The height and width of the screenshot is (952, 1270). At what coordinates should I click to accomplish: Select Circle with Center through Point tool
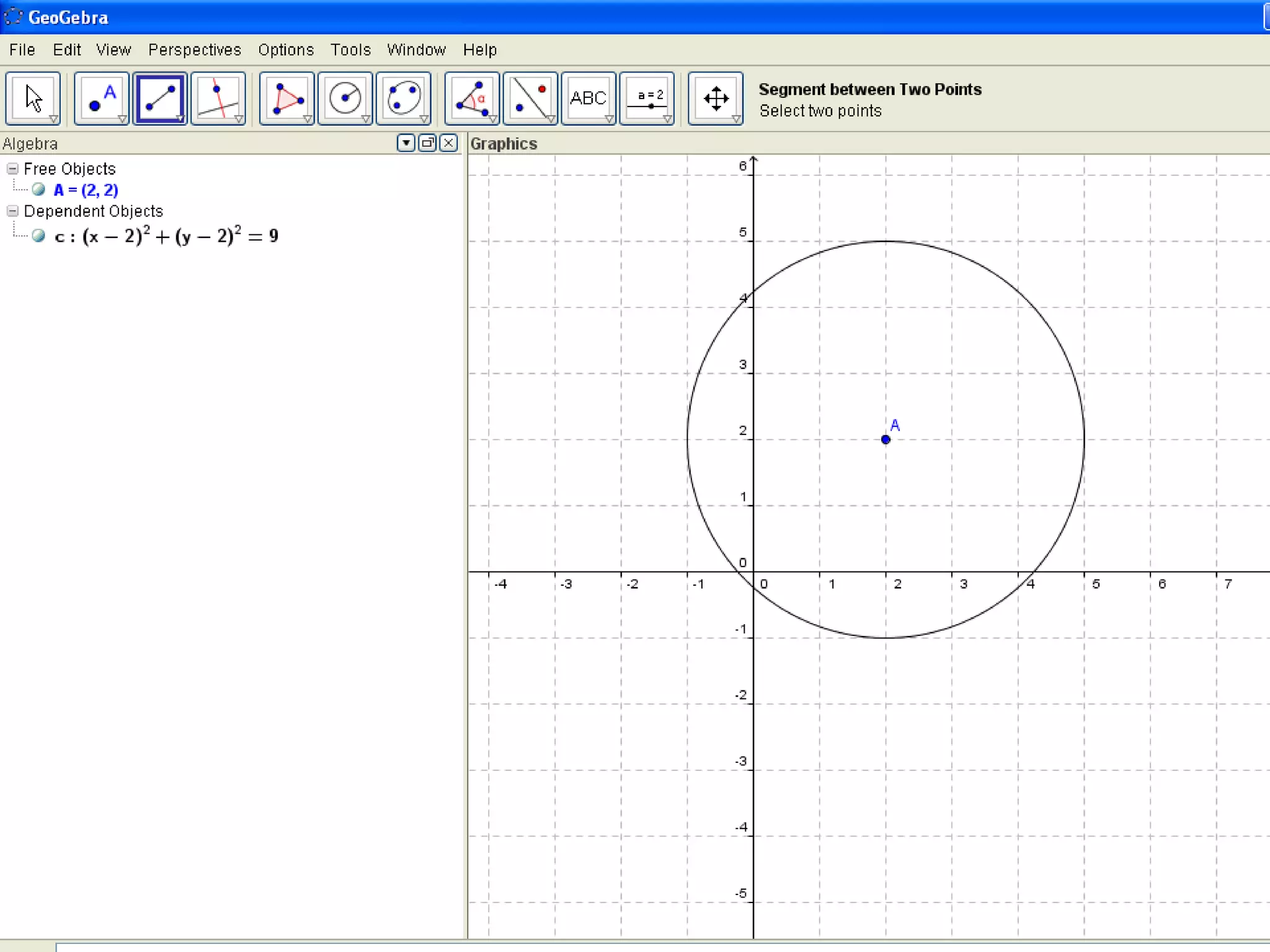(345, 98)
